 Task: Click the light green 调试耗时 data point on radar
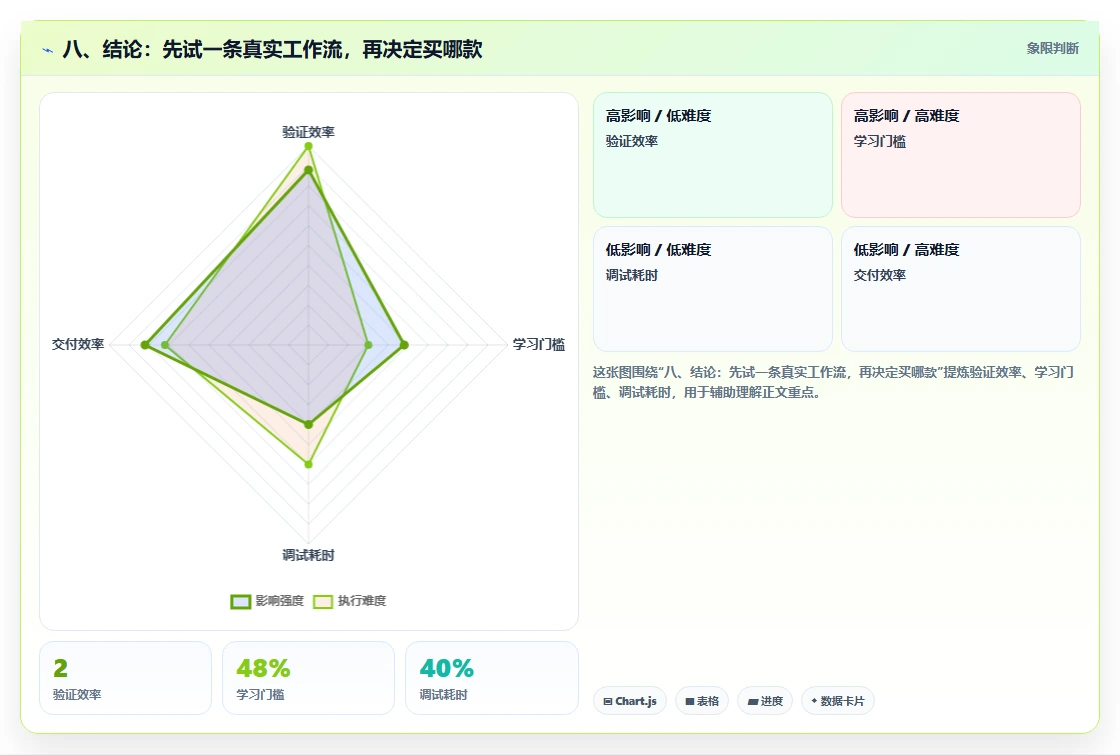(309, 464)
